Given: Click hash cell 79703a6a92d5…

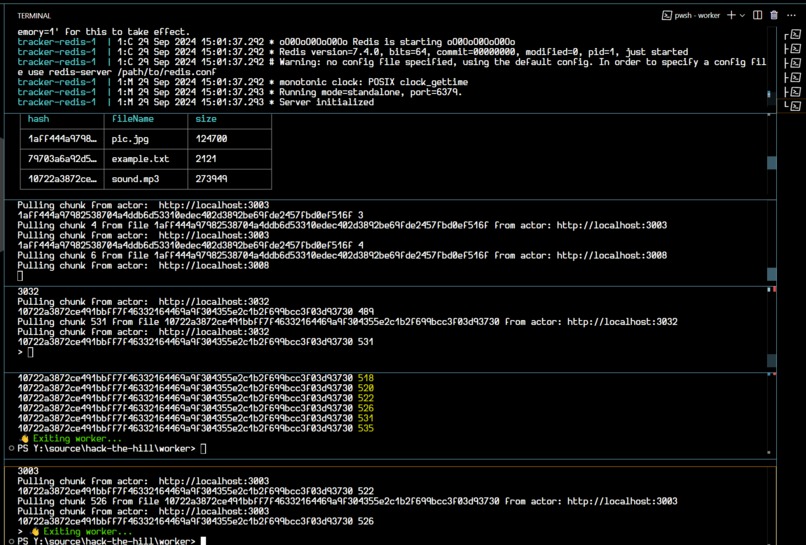Looking at the screenshot, I should [62, 159].
